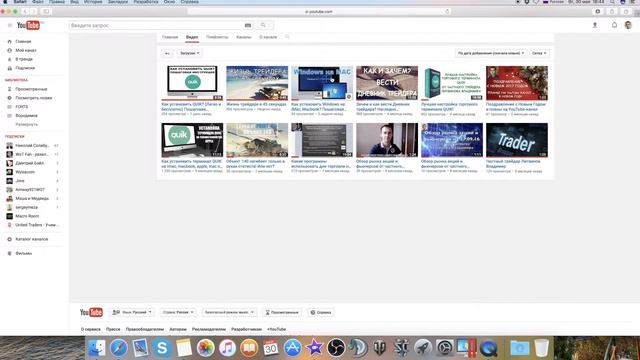Switch to the Каналы channel tab
The height and width of the screenshot is (360, 640).
pyautogui.click(x=244, y=37)
